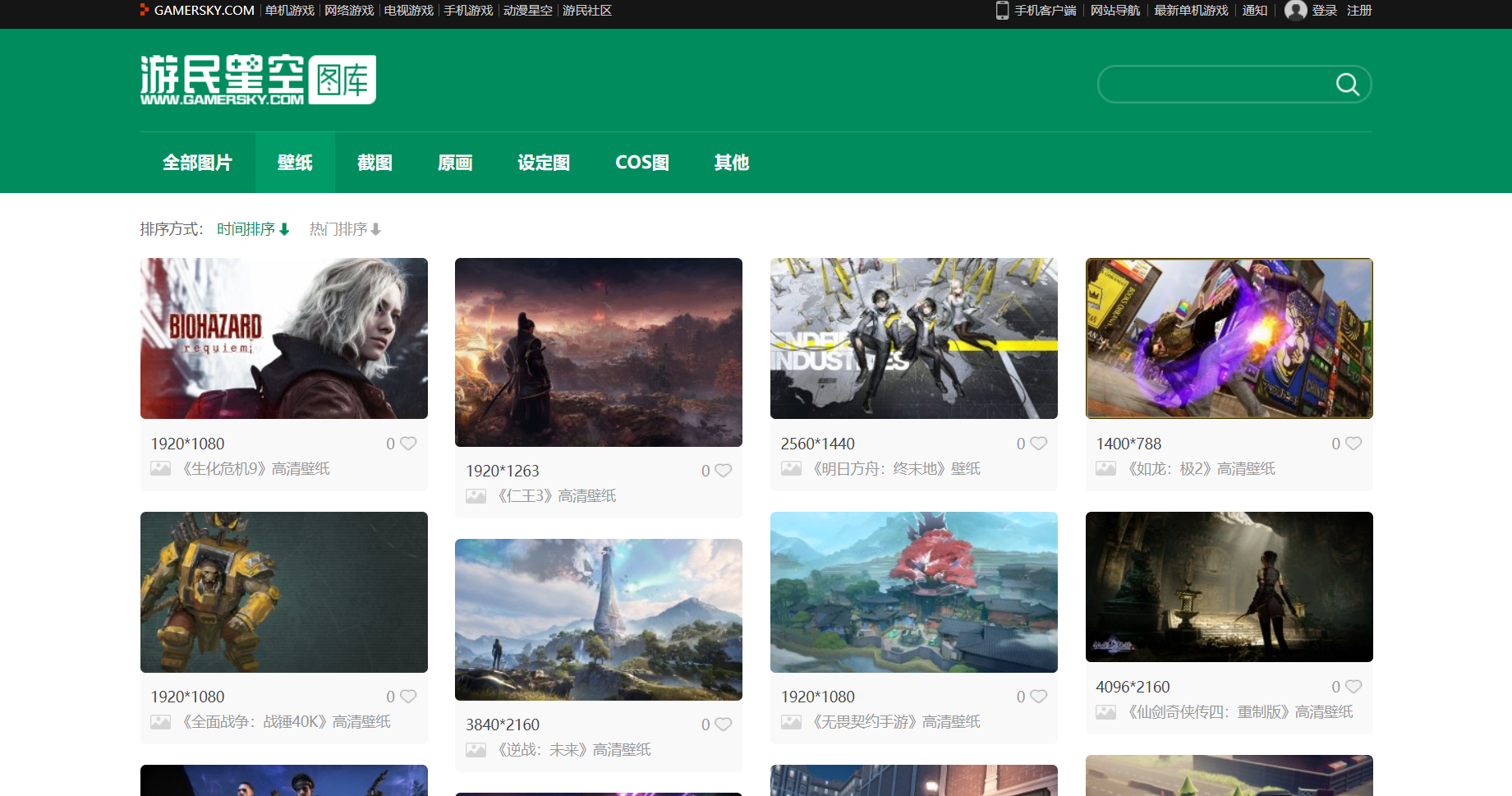Focus the search input field

point(1216,84)
